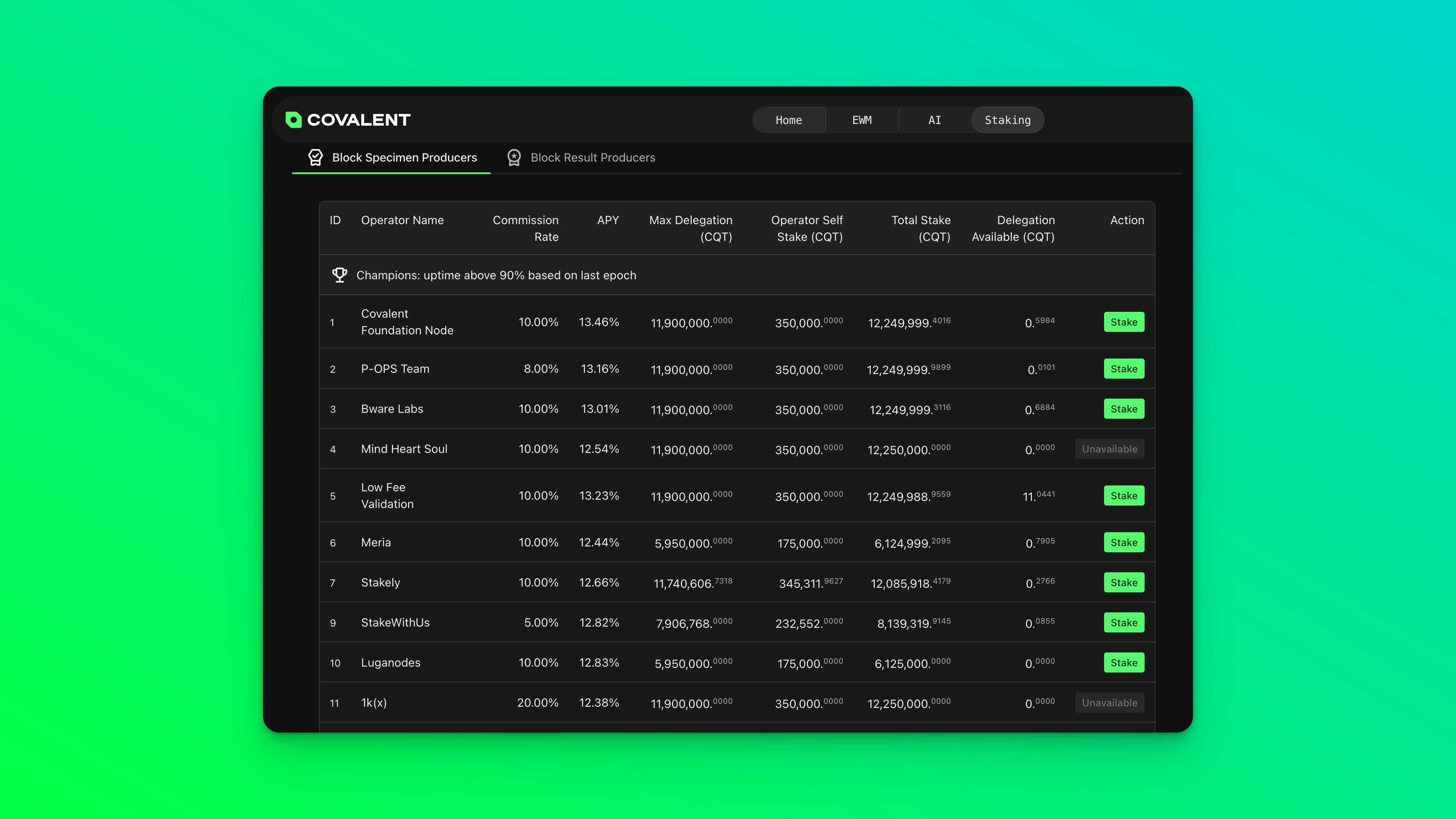Screen dimensions: 1456x819
Task: Click the Action column header
Action: (1127, 220)
